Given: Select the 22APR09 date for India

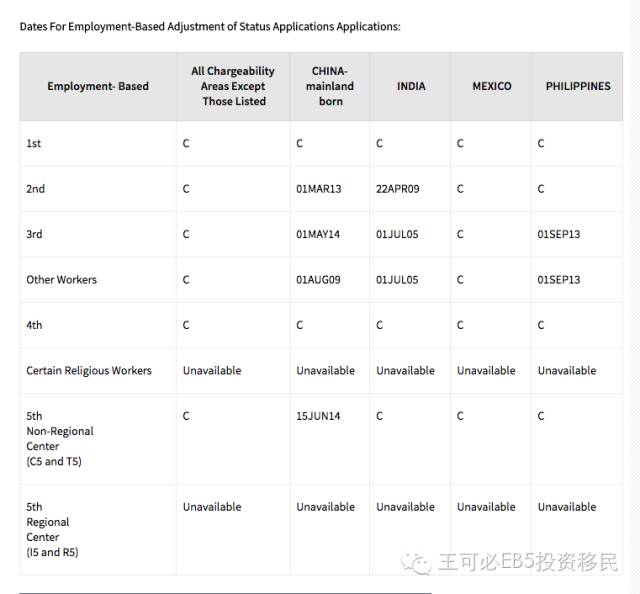Looking at the screenshot, I should (398, 189).
